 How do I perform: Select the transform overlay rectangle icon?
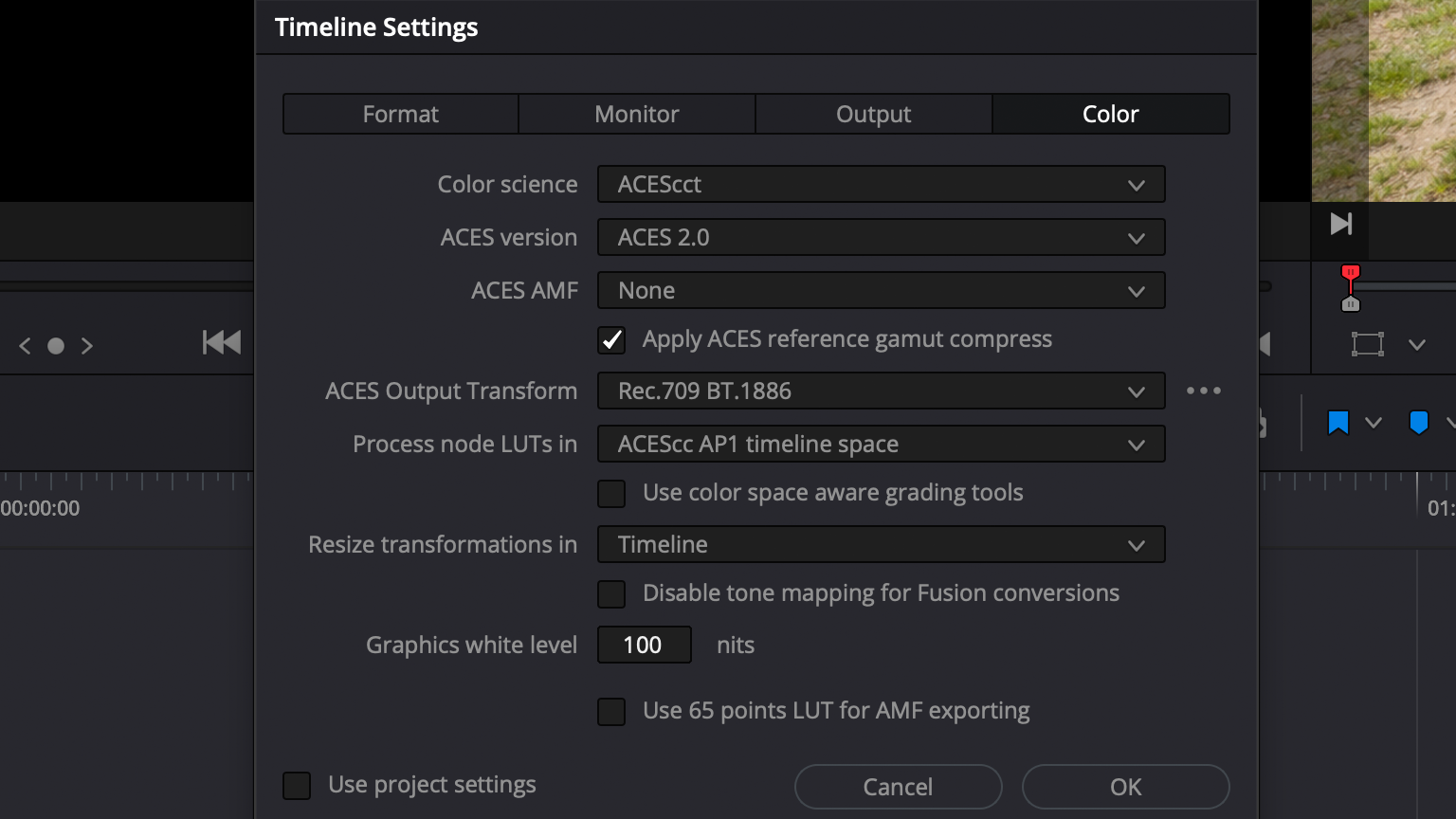click(x=1367, y=344)
